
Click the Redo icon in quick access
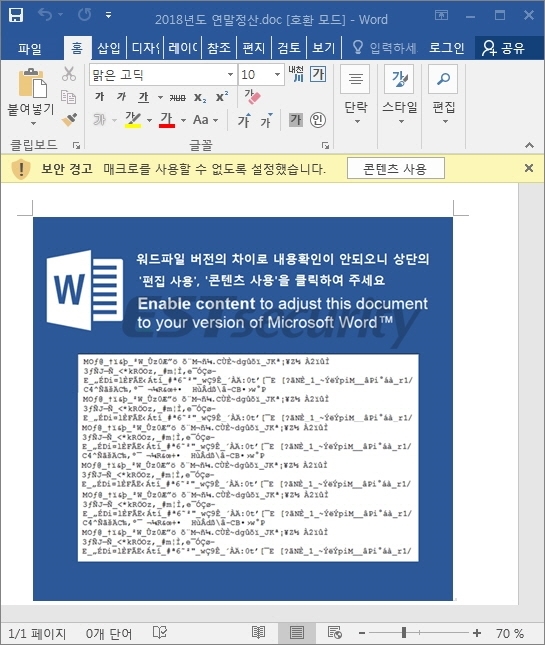(85, 15)
